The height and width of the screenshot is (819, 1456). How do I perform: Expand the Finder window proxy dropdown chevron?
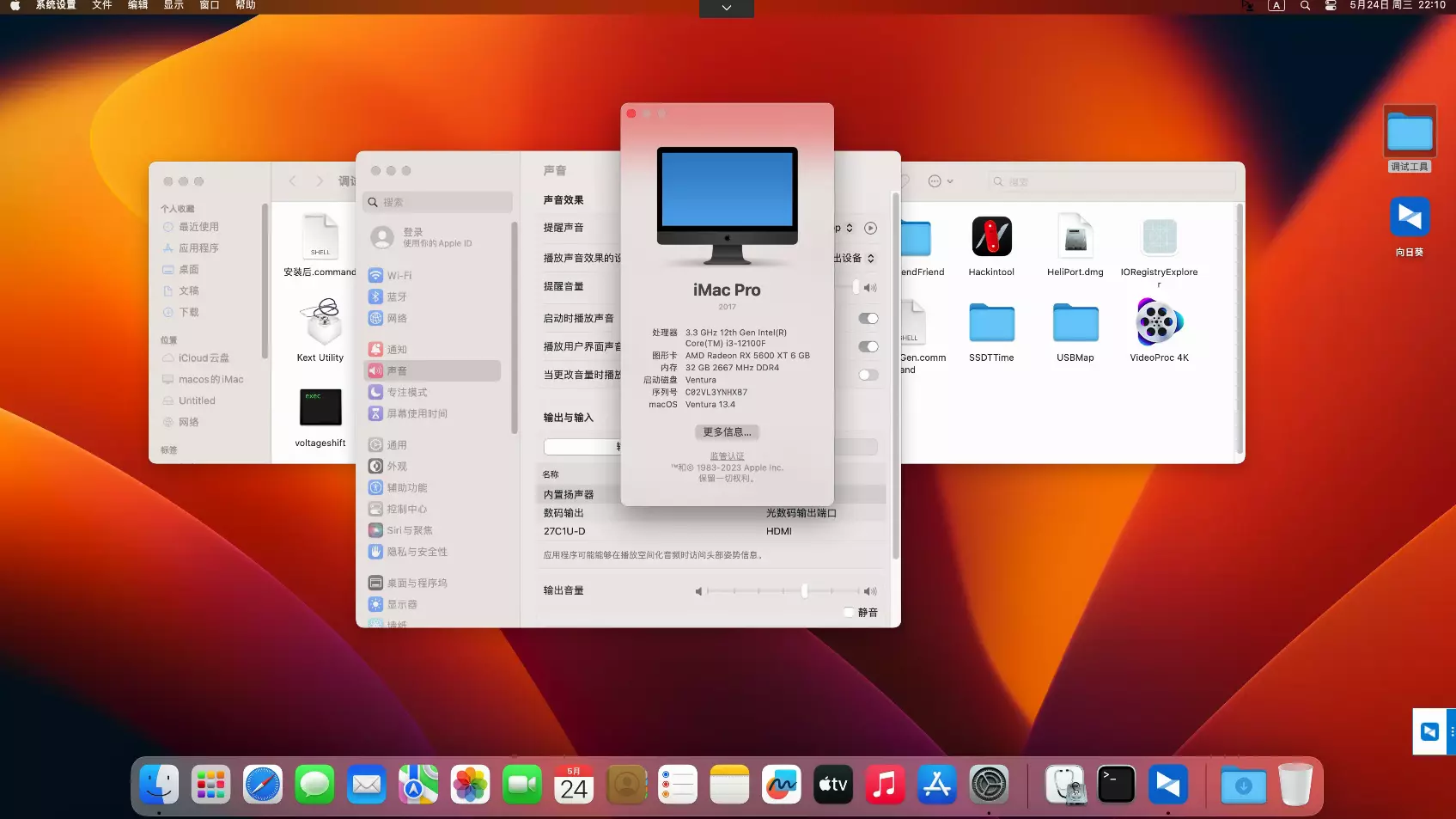click(951, 181)
